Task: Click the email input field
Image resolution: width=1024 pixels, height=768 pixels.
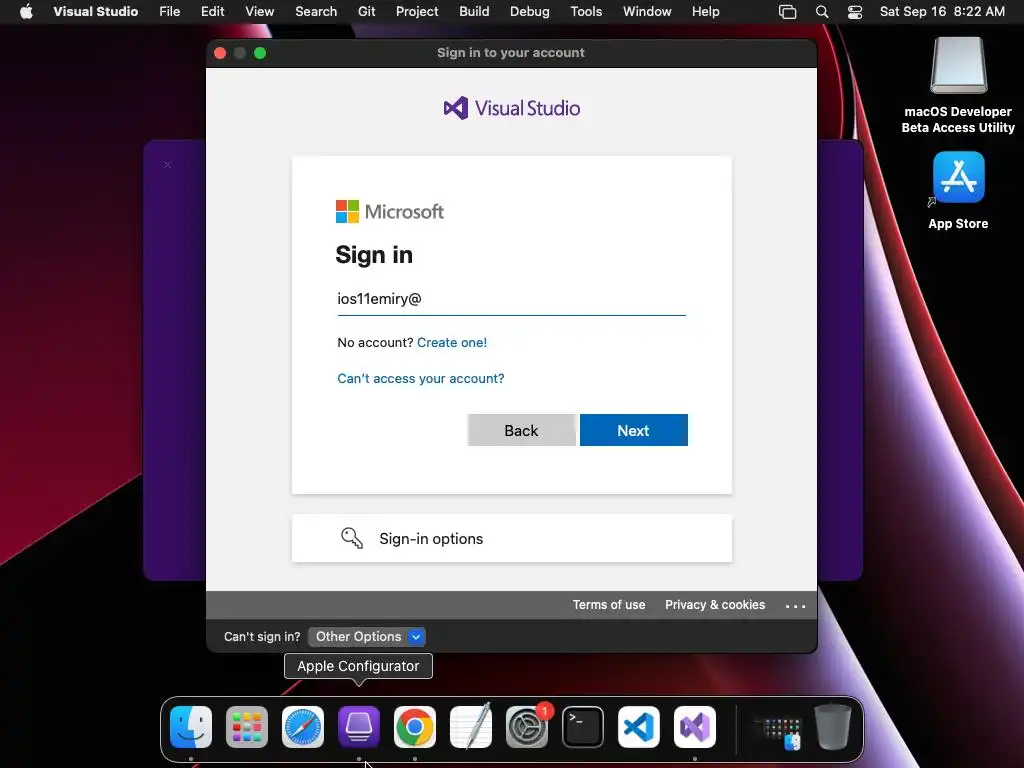Action: click(x=511, y=299)
